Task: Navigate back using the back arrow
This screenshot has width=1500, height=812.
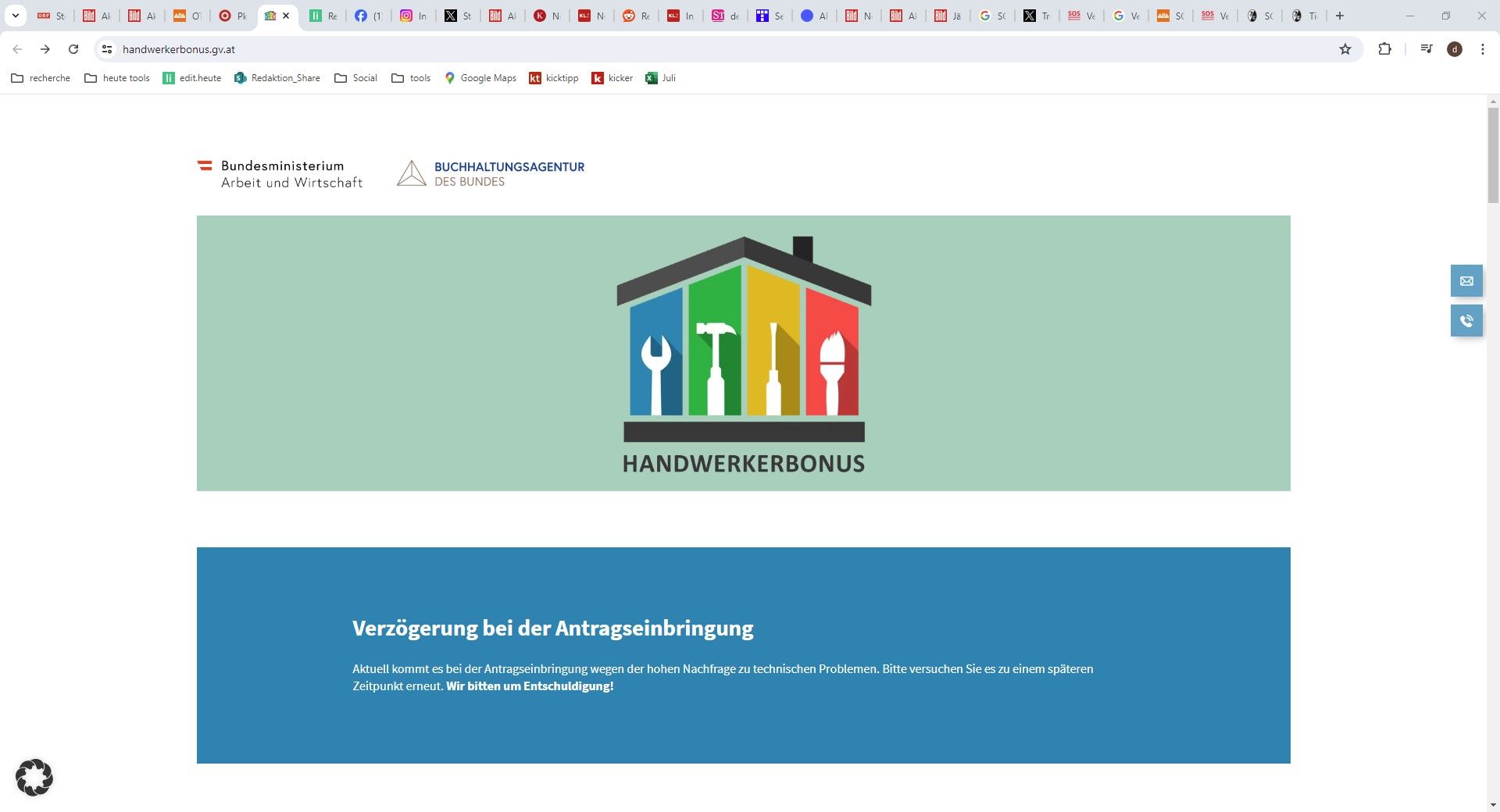Action: (x=16, y=48)
